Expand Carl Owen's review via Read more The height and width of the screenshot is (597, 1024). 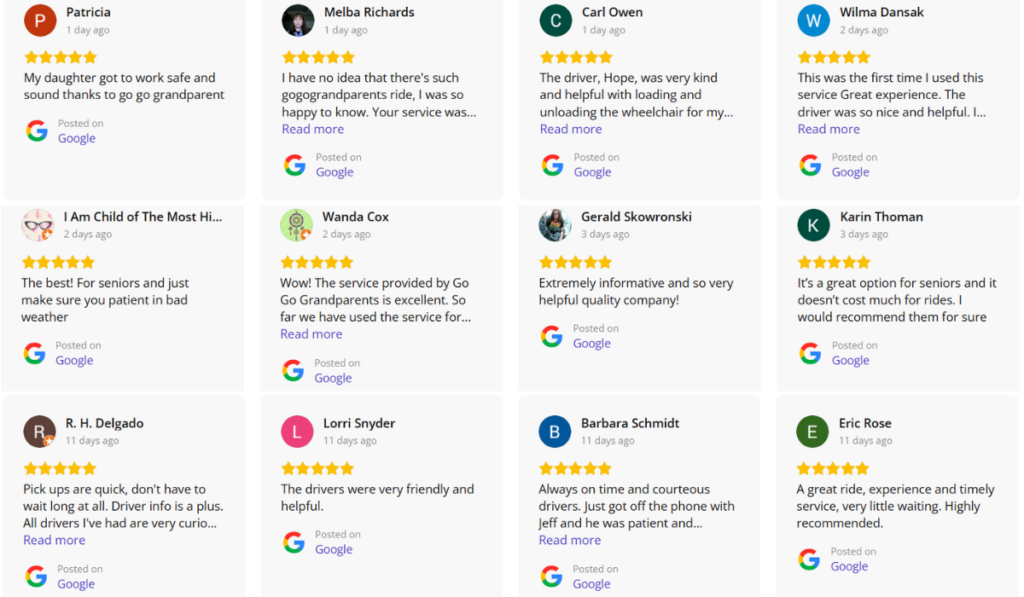coord(571,129)
